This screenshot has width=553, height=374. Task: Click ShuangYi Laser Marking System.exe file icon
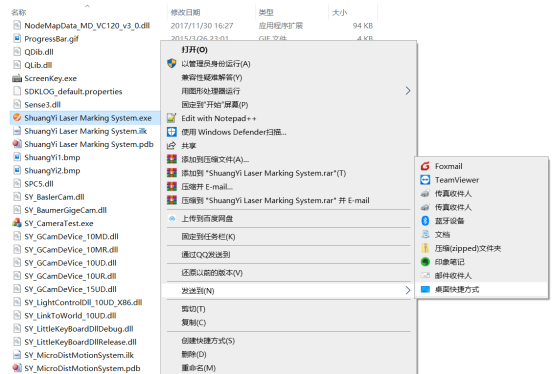tap(17, 117)
